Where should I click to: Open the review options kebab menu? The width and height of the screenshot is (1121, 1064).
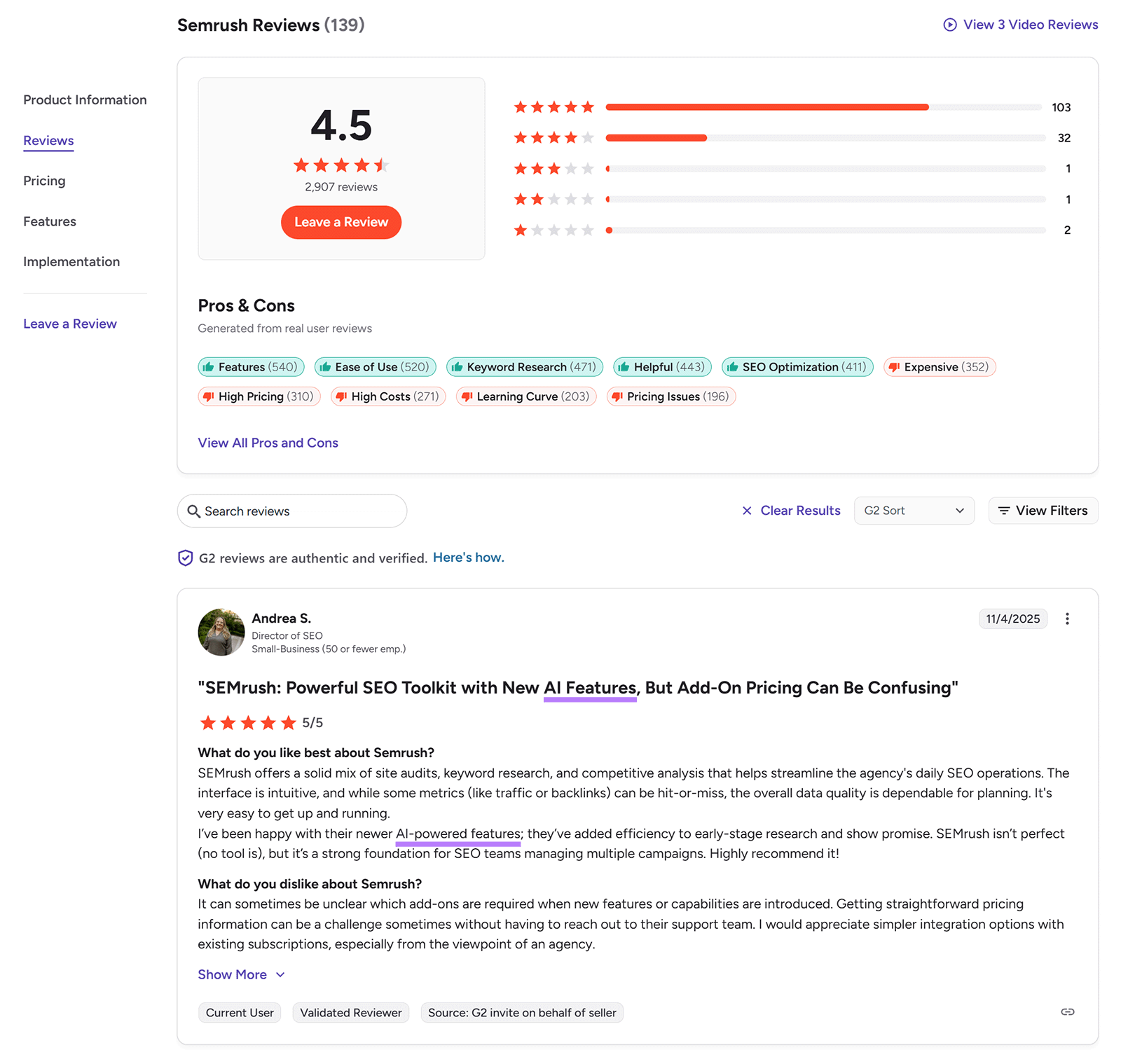[x=1067, y=619]
